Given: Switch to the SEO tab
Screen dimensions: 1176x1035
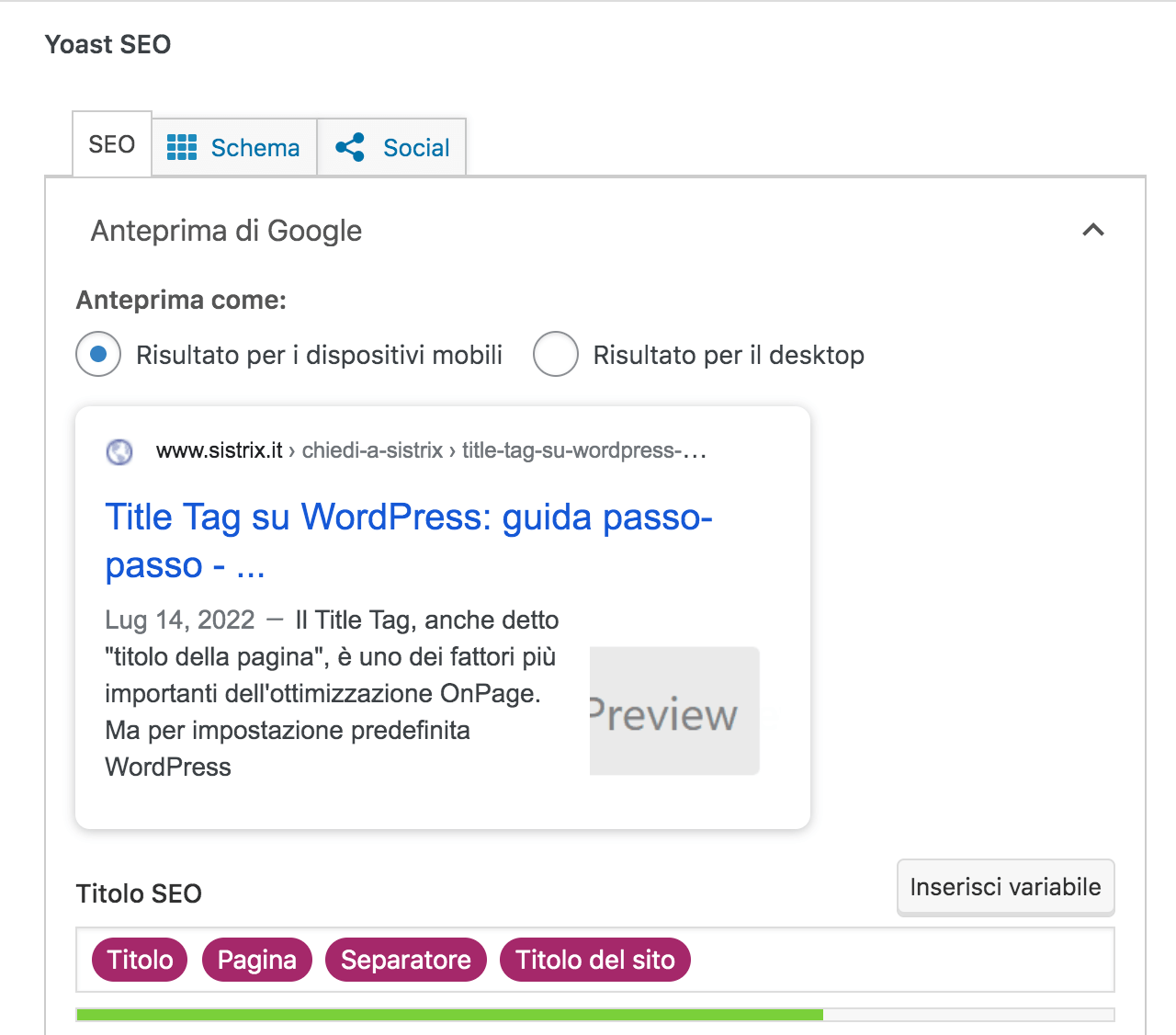Looking at the screenshot, I should coord(112,144).
